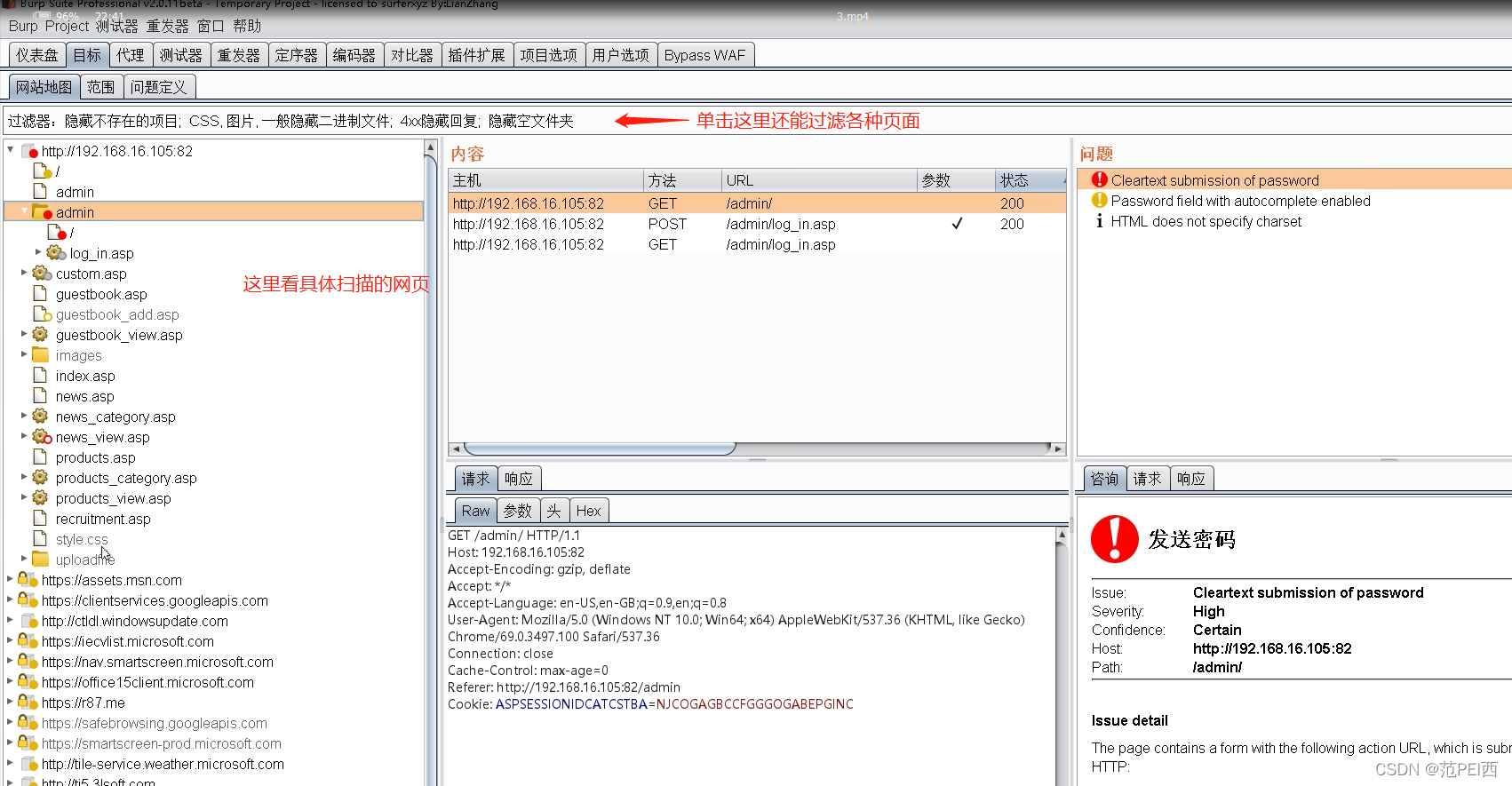This screenshot has height=786, width=1512.
Task: Click the red alert icon beside Cleartext submission of password
Action: click(1099, 179)
